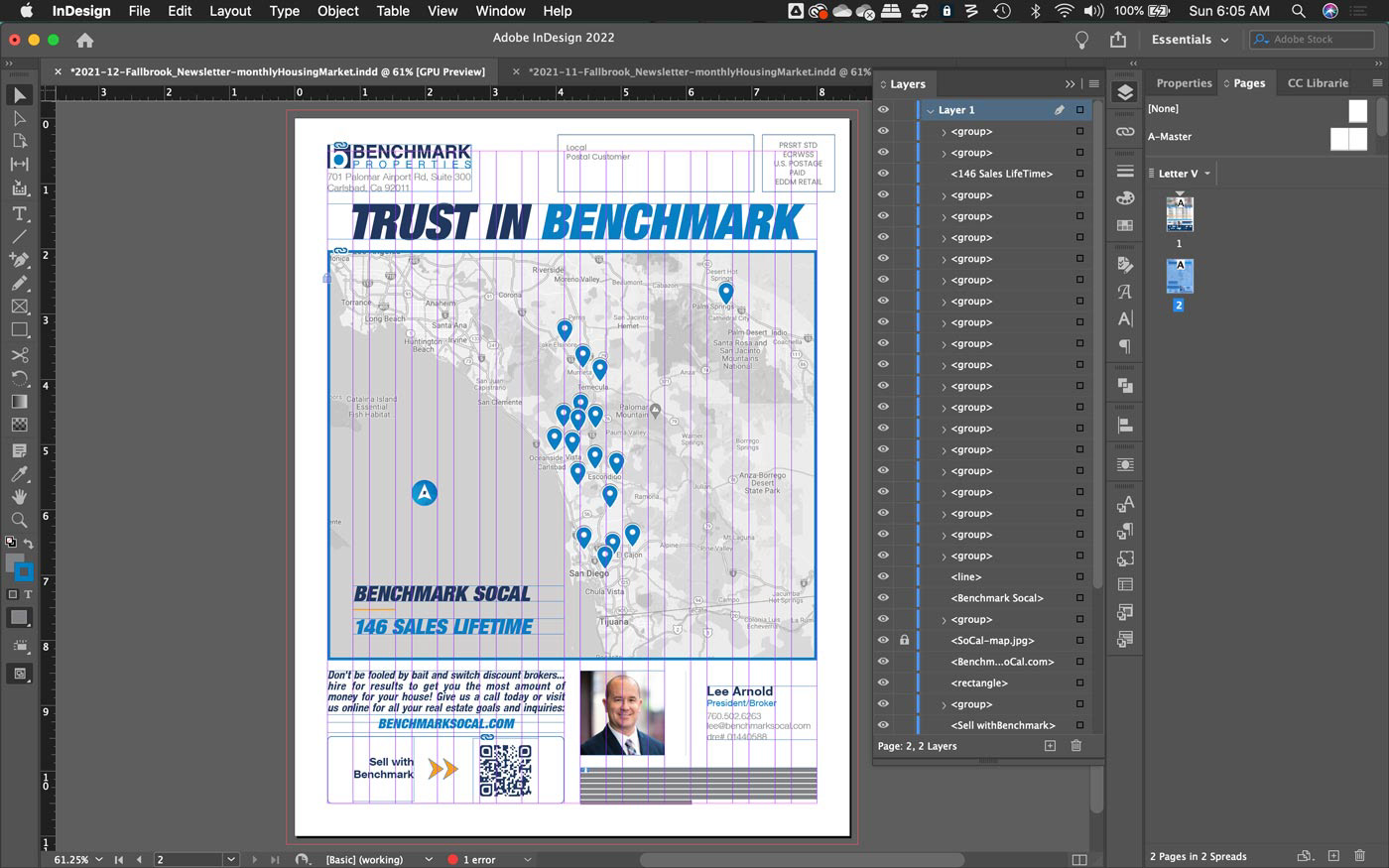Open the Essentials workspace dropdown
This screenshot has width=1389, height=868.
tap(1190, 40)
